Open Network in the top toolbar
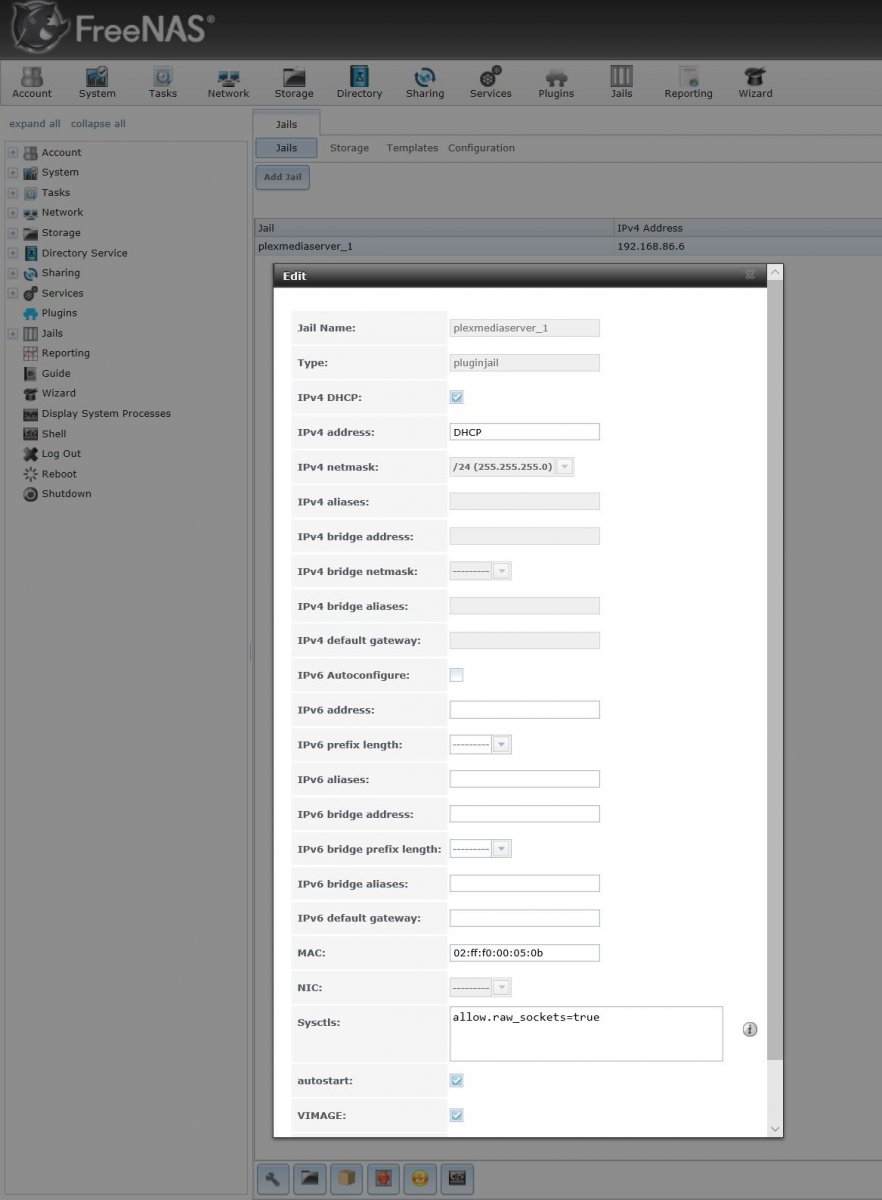The image size is (882, 1200). click(x=228, y=83)
